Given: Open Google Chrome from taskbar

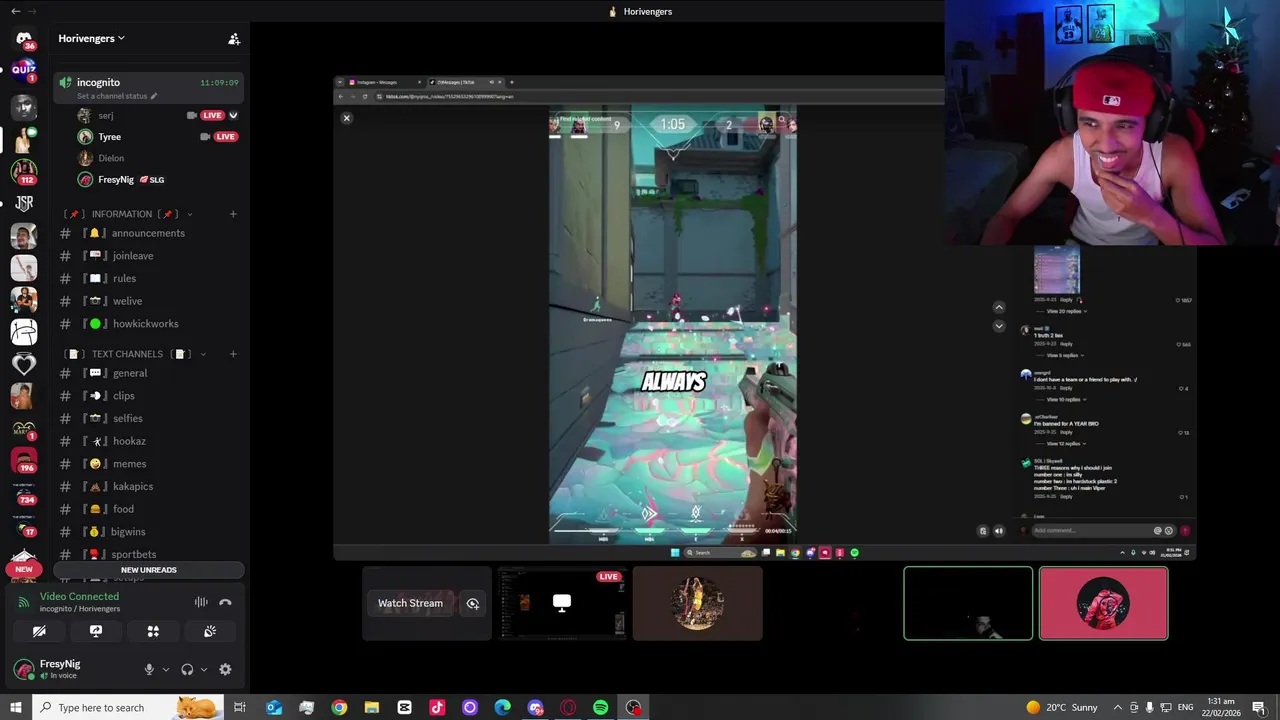Looking at the screenshot, I should 339,707.
